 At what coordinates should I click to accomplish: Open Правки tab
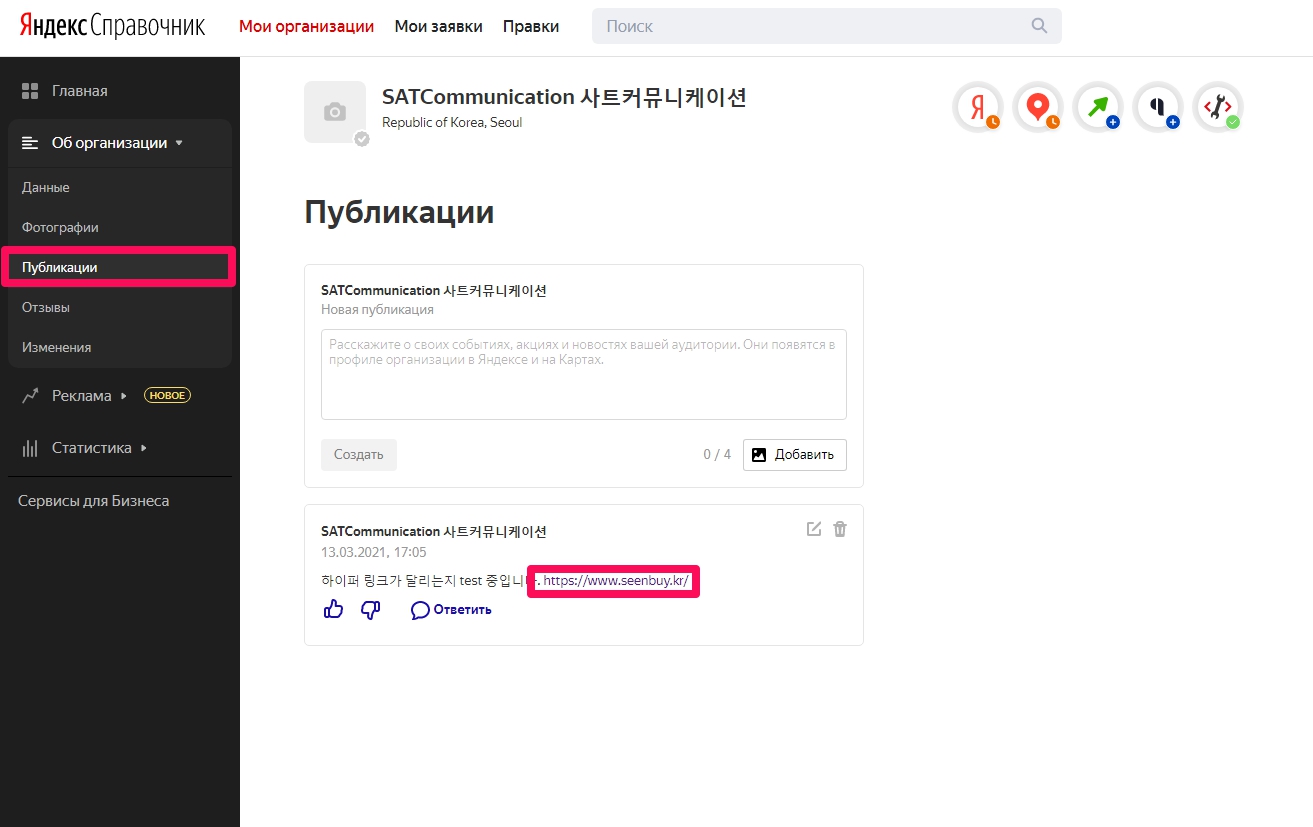pos(531,26)
